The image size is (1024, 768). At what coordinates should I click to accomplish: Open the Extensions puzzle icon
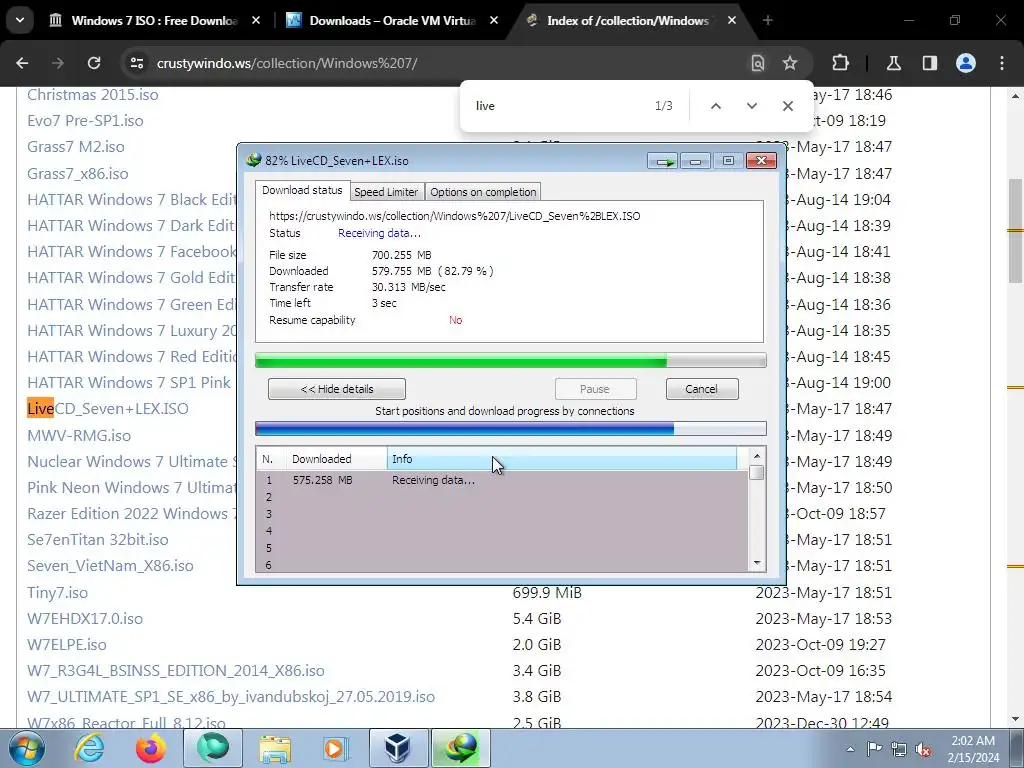(x=840, y=63)
